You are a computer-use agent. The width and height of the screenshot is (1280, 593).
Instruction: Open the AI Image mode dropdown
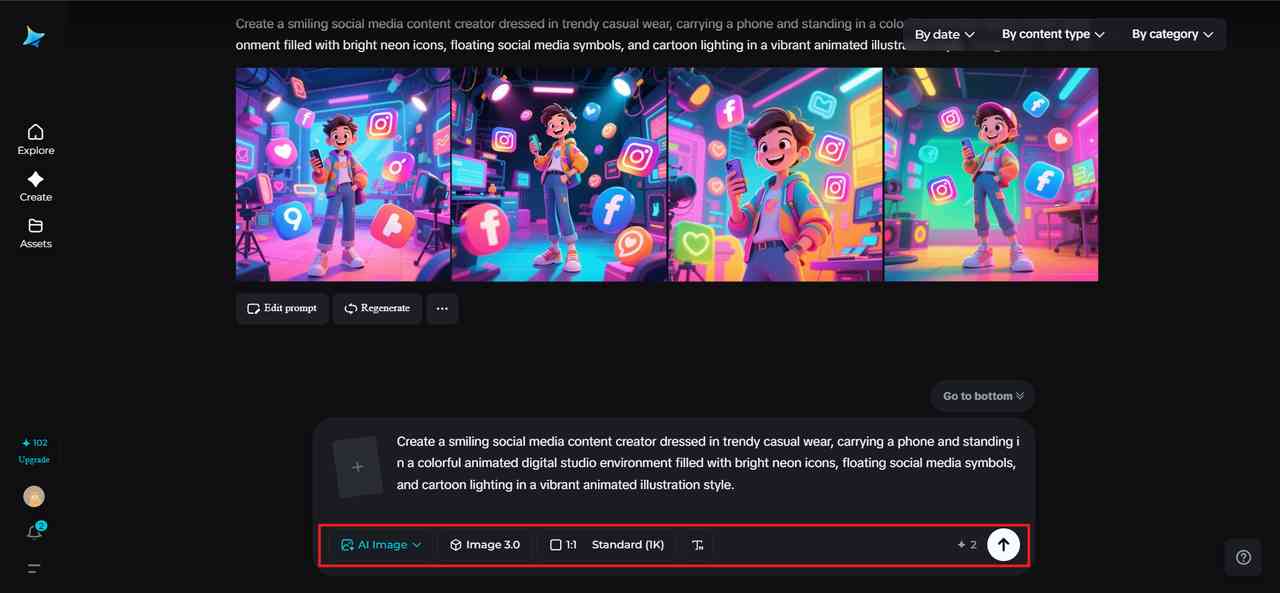[381, 545]
